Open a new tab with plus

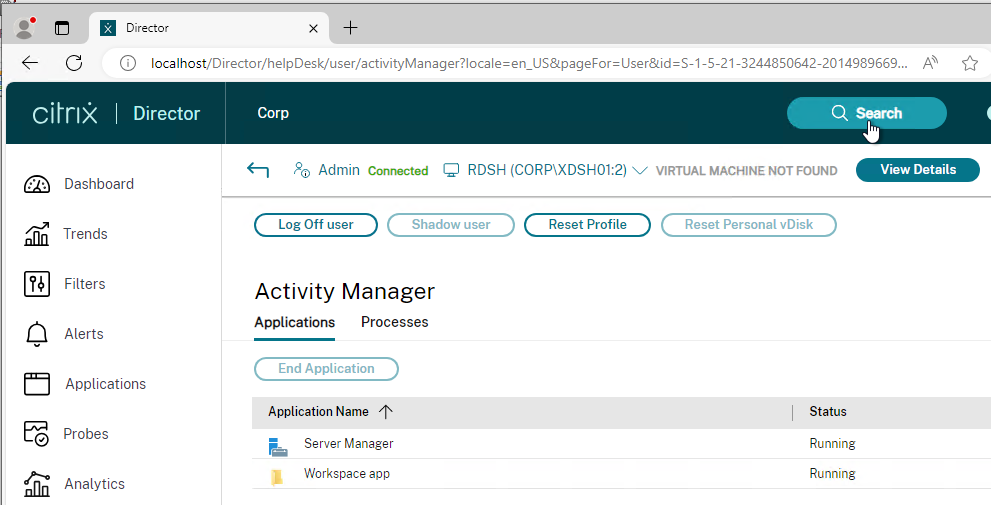350,28
